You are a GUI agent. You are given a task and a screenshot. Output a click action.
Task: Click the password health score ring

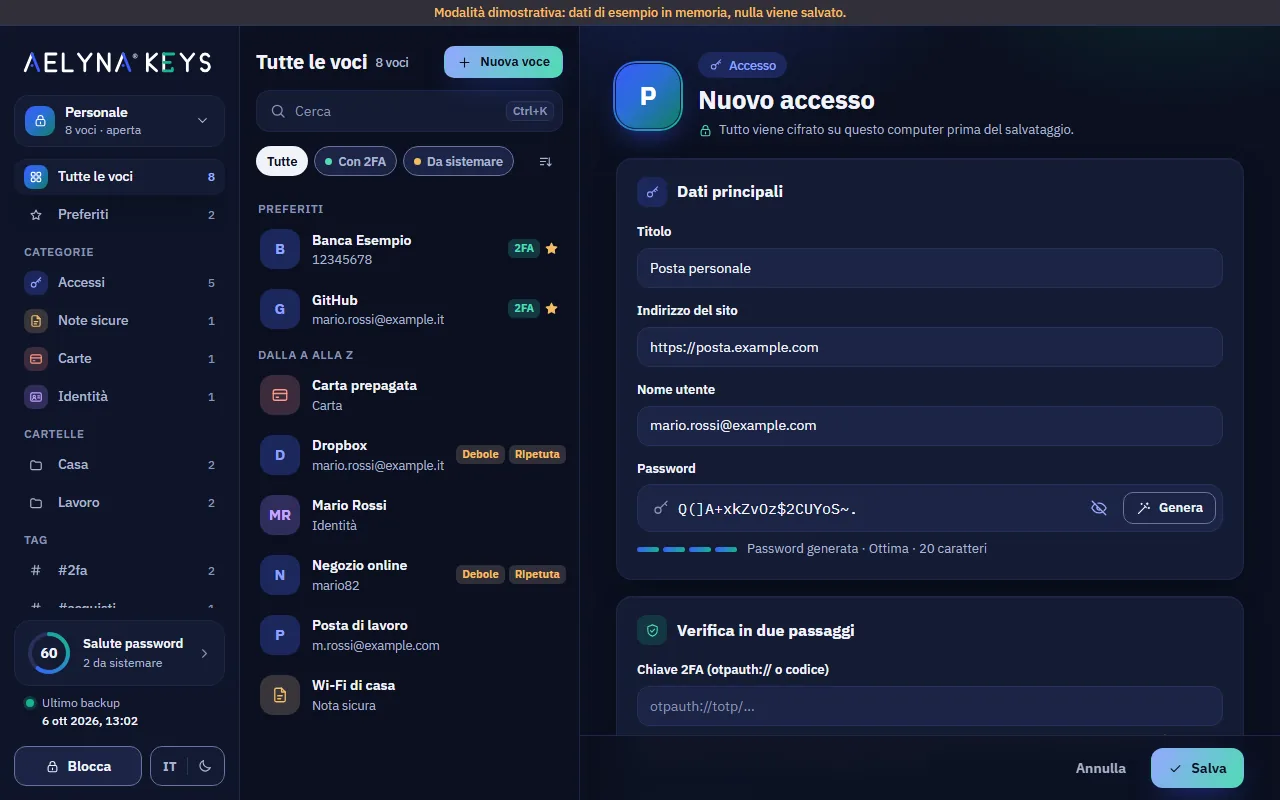click(49, 653)
